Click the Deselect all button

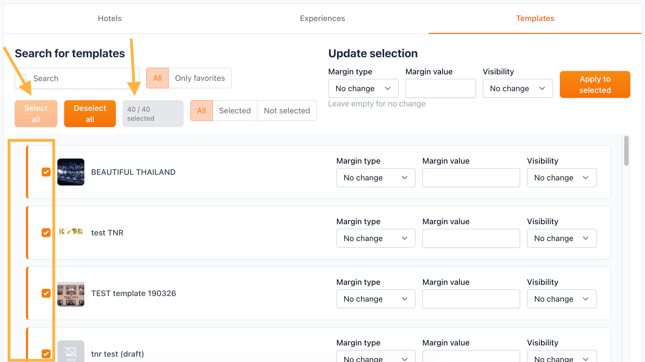[90, 114]
